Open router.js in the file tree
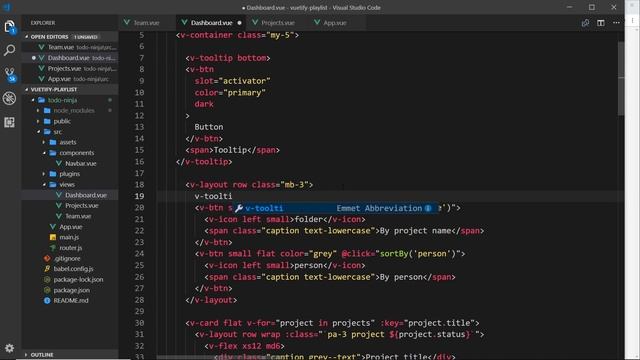The height and width of the screenshot is (360, 640). pos(70,248)
